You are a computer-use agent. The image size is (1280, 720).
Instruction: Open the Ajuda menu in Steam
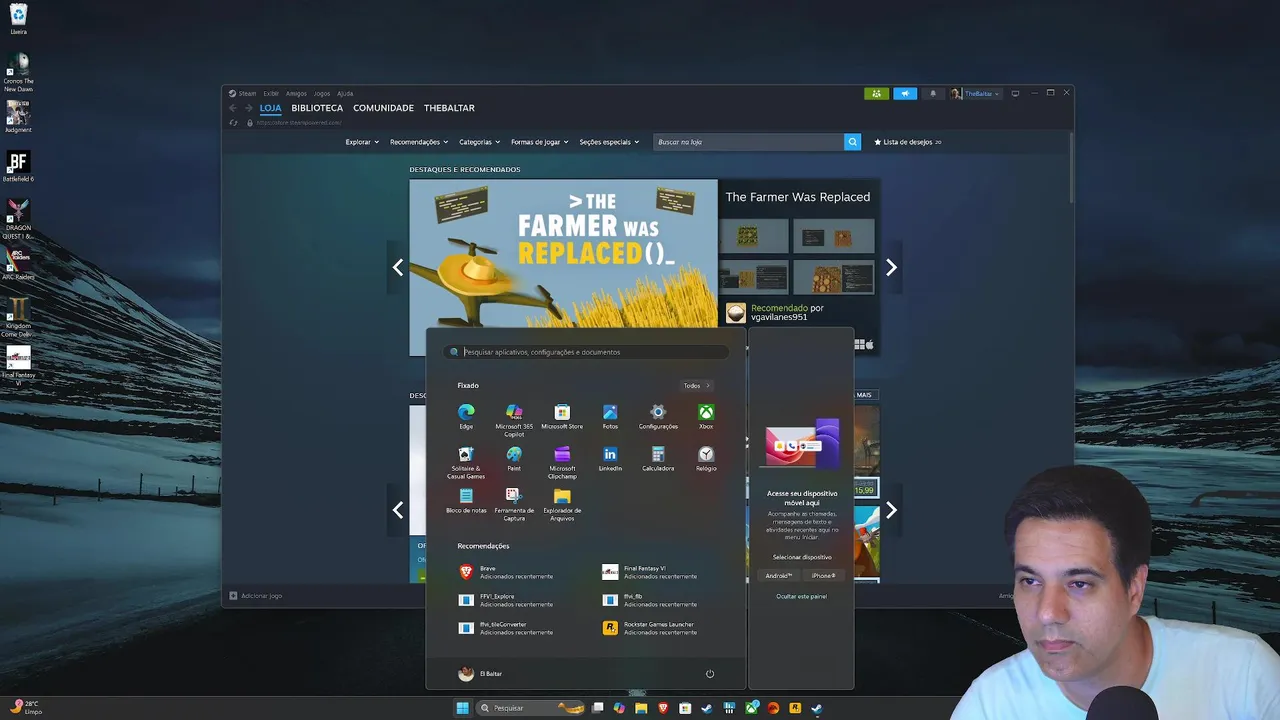tap(345, 93)
